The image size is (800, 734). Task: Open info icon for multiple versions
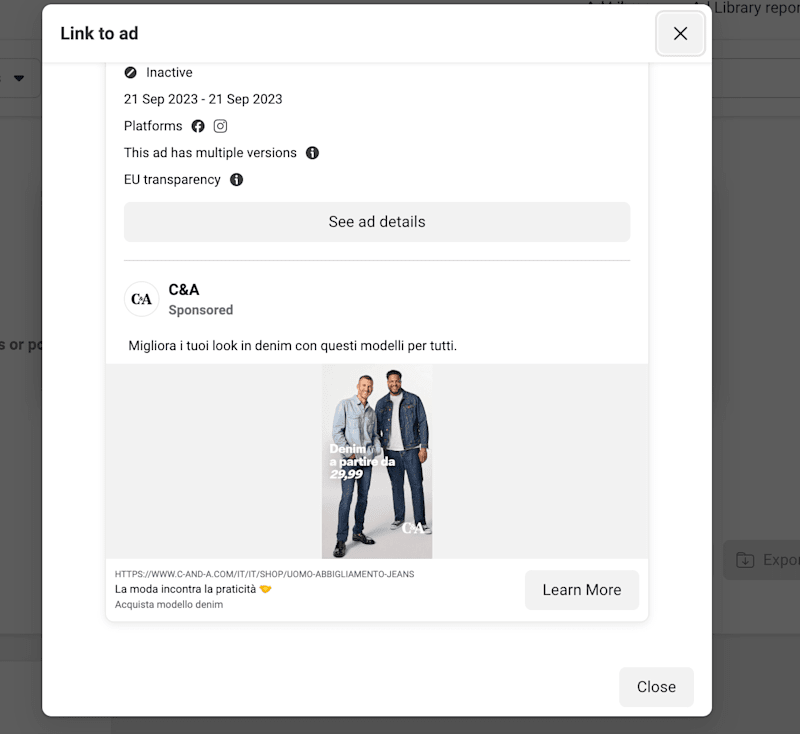click(x=312, y=153)
